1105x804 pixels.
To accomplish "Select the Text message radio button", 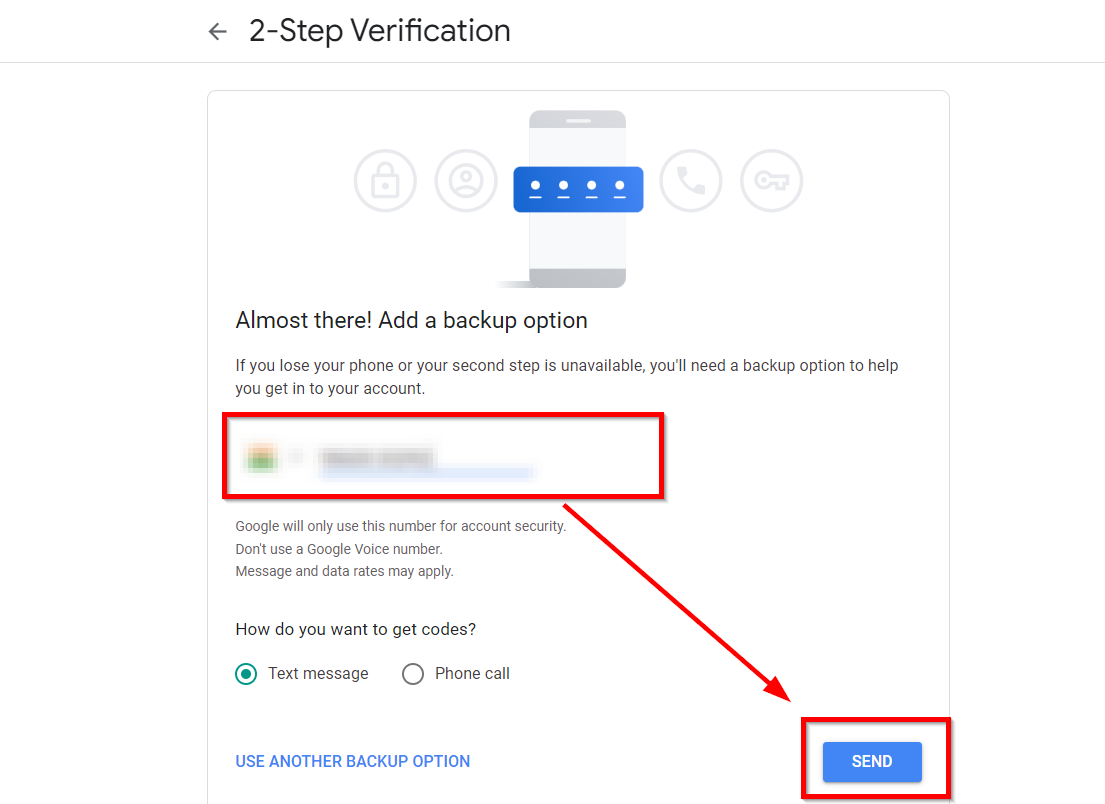I will click(245, 674).
